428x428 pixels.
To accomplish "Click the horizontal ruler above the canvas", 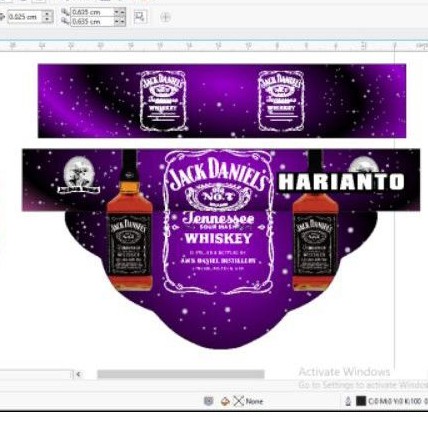I will pyautogui.click(x=214, y=46).
